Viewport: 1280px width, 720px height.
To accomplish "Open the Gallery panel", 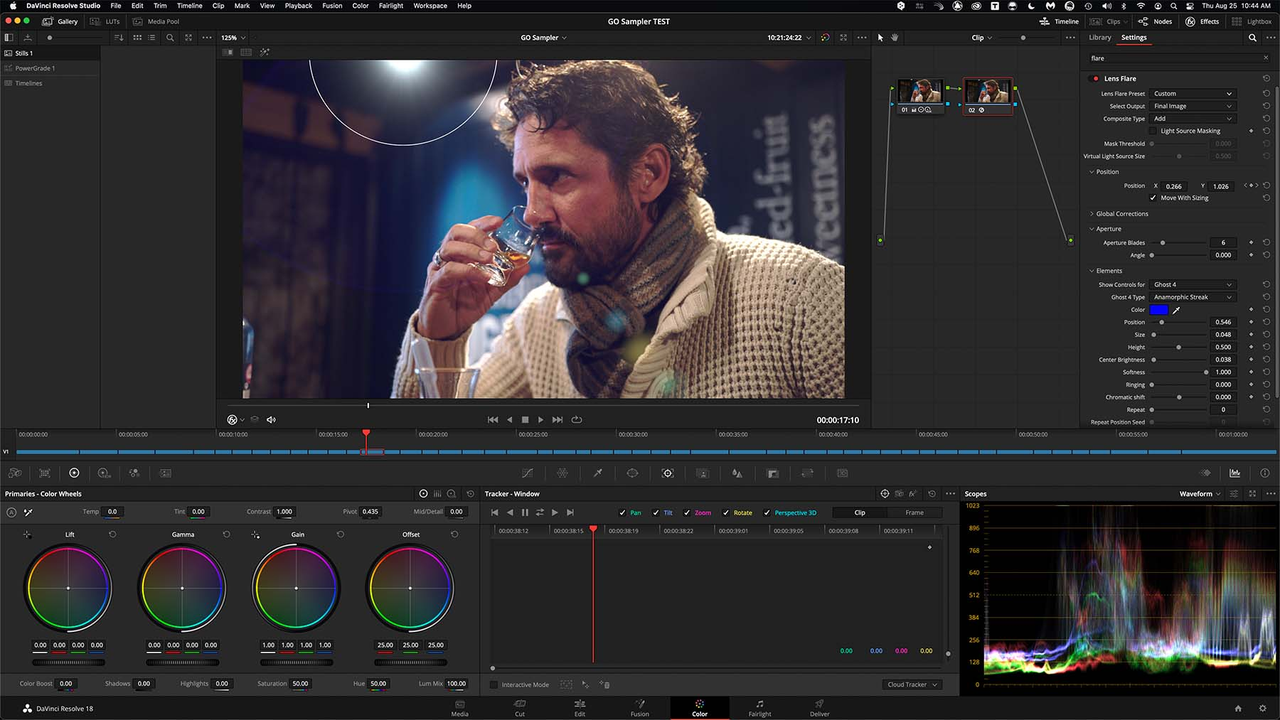I will 66,21.
